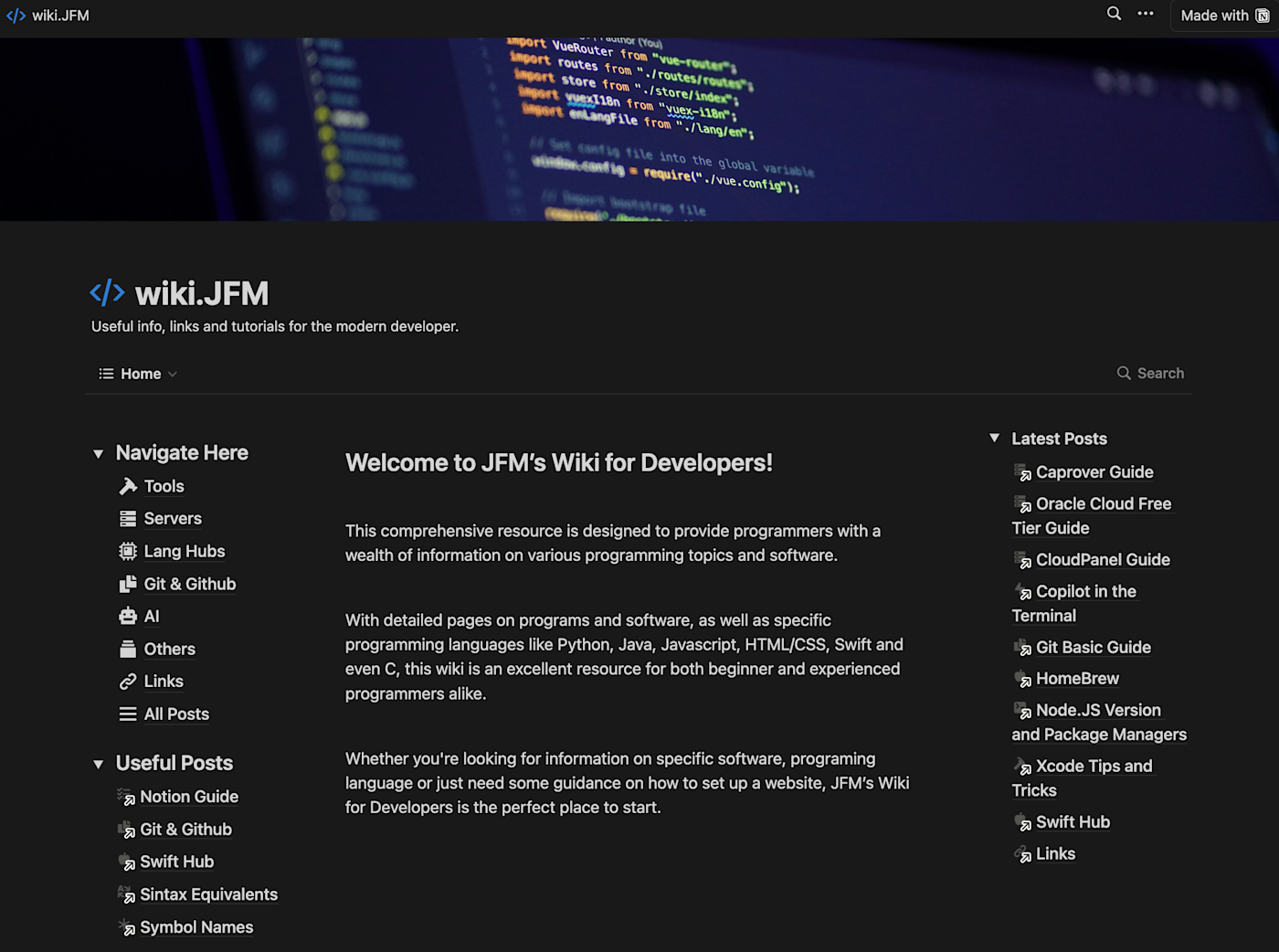
Task: Open the Lang Hubs page
Action: (x=185, y=551)
